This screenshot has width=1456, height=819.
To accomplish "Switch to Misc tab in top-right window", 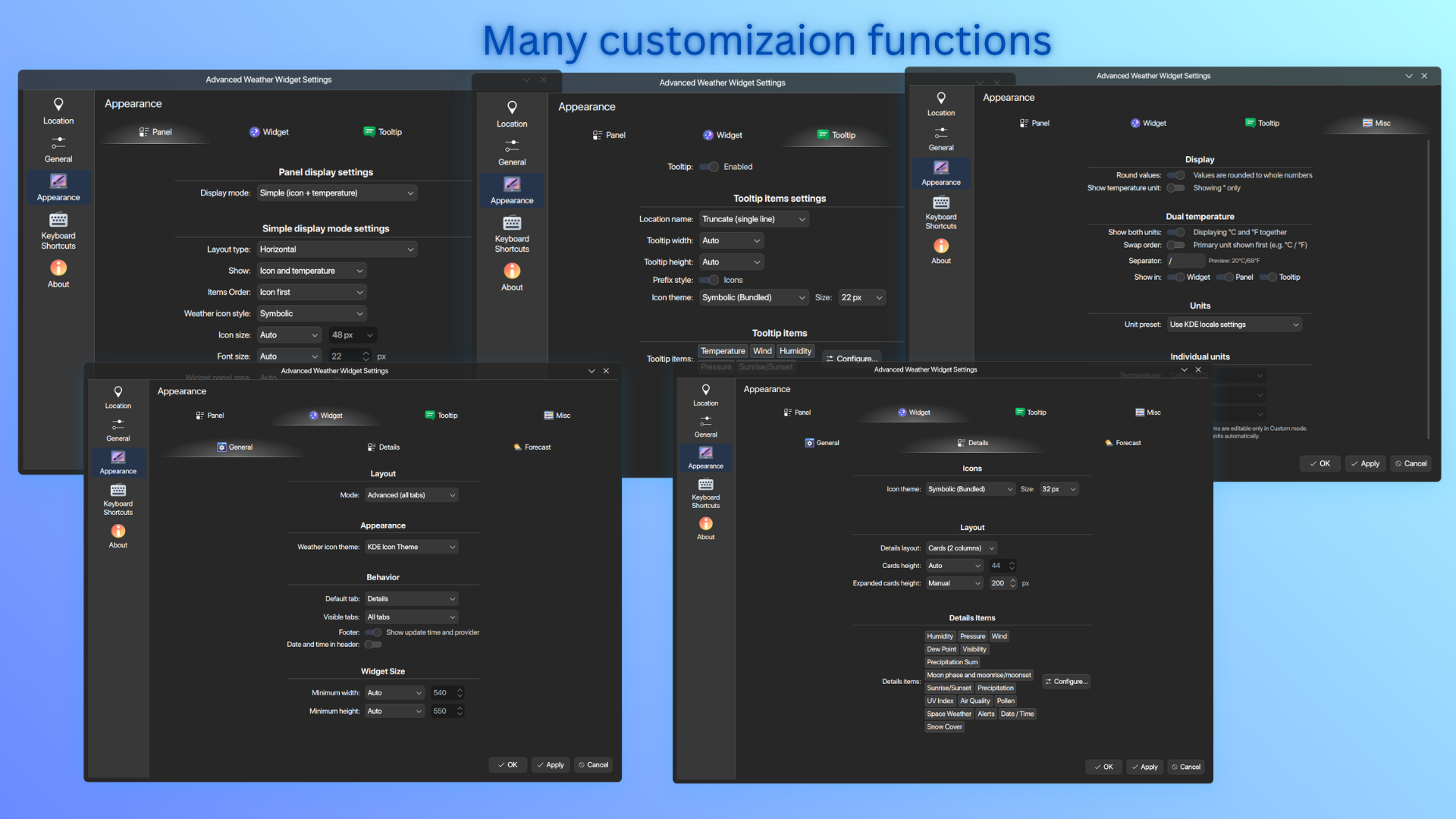I will (1376, 123).
